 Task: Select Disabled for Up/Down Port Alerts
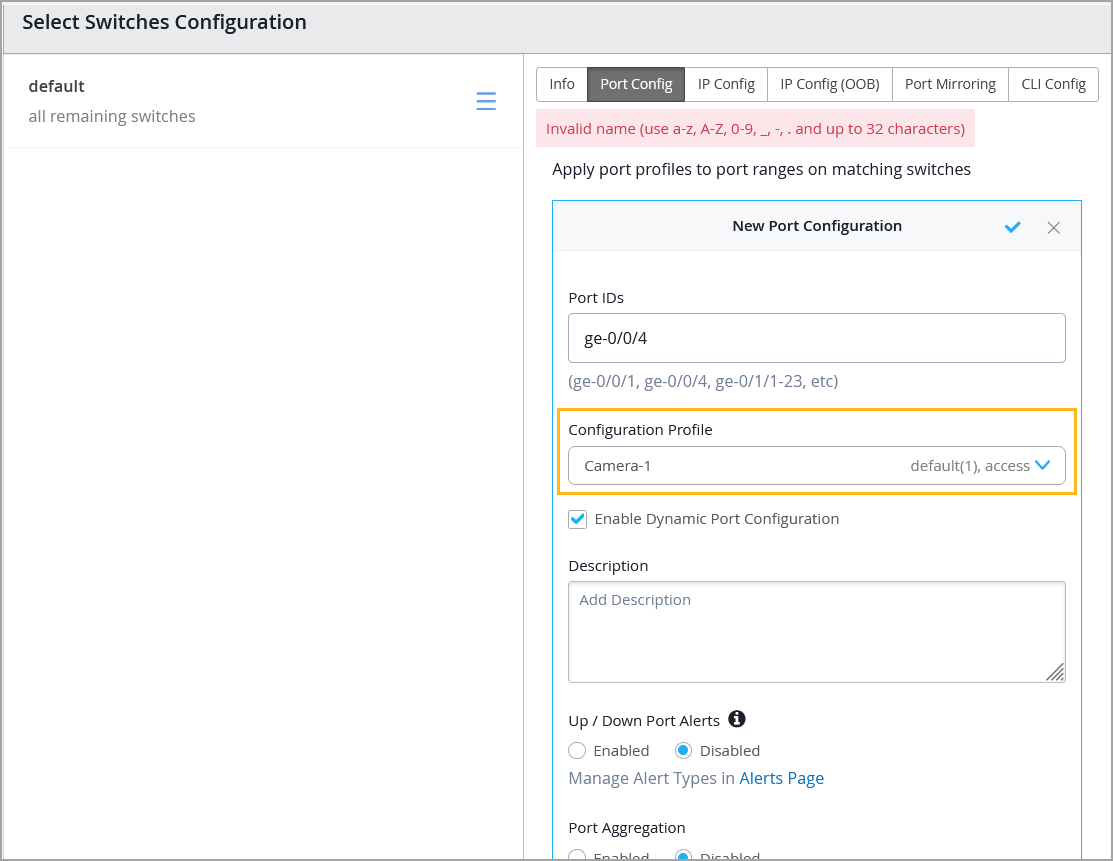684,751
